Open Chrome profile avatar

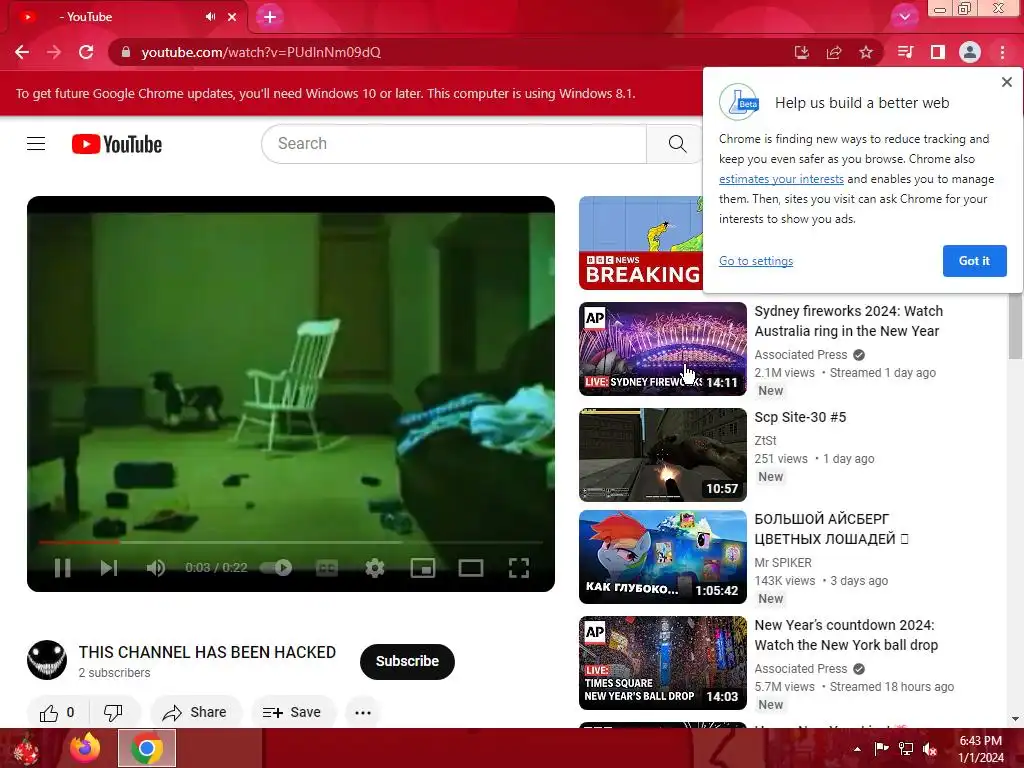coord(970,52)
